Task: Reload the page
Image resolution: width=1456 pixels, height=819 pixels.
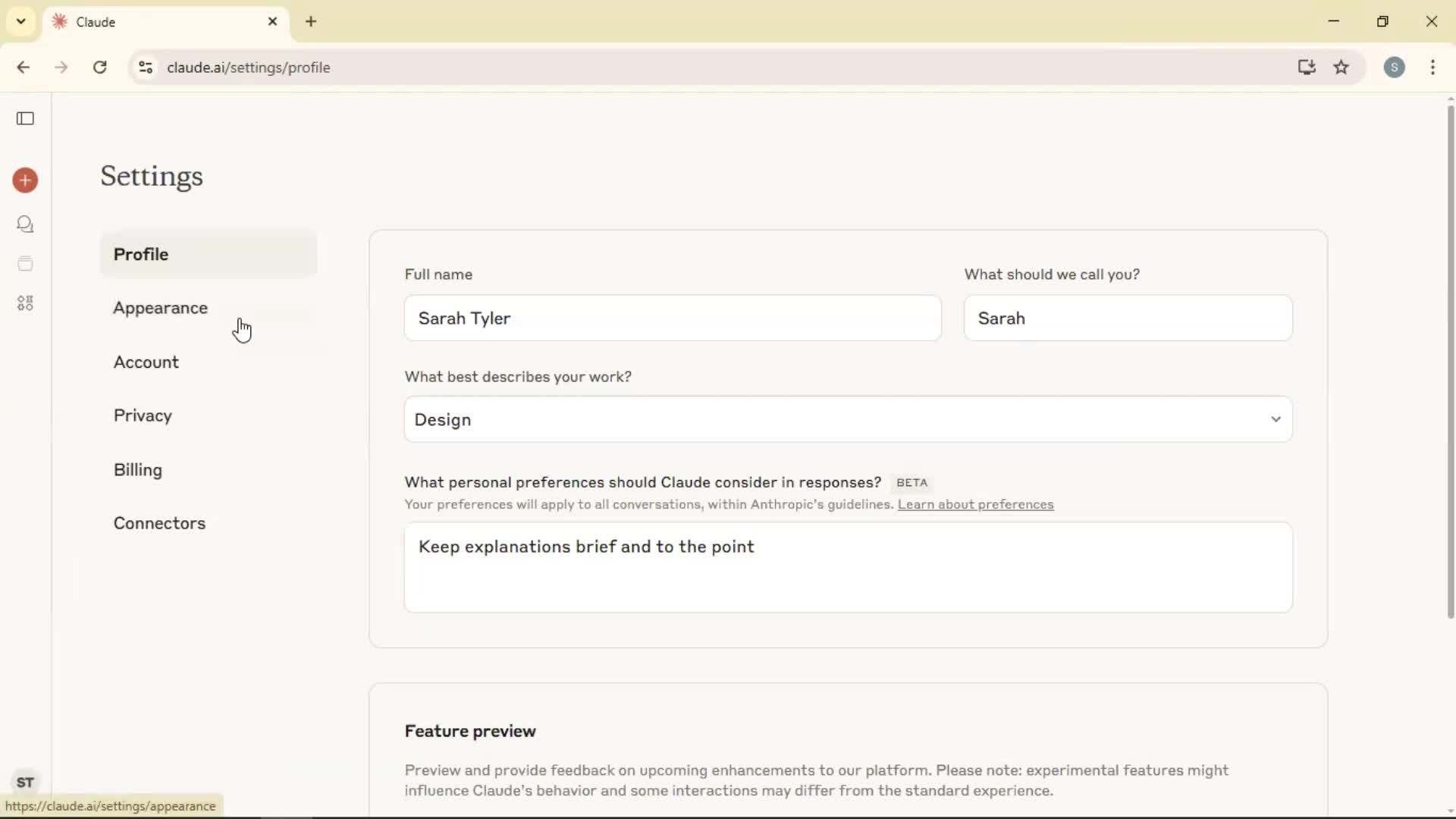Action: coord(99,67)
